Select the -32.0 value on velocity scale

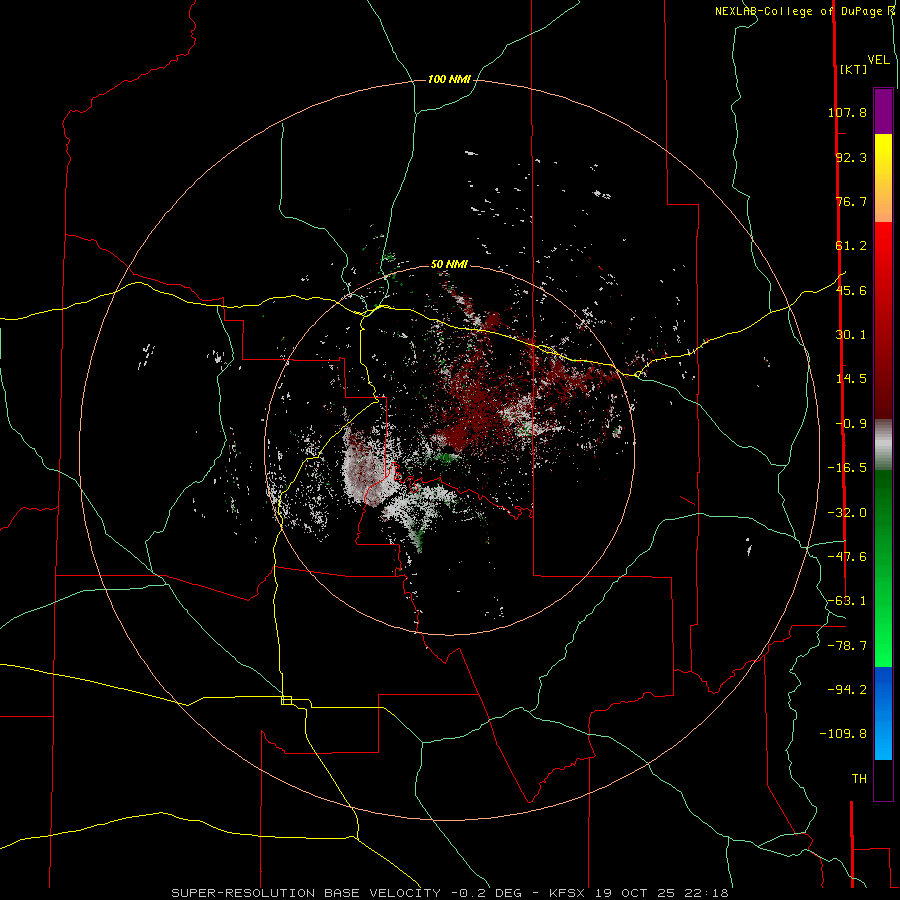click(x=847, y=513)
